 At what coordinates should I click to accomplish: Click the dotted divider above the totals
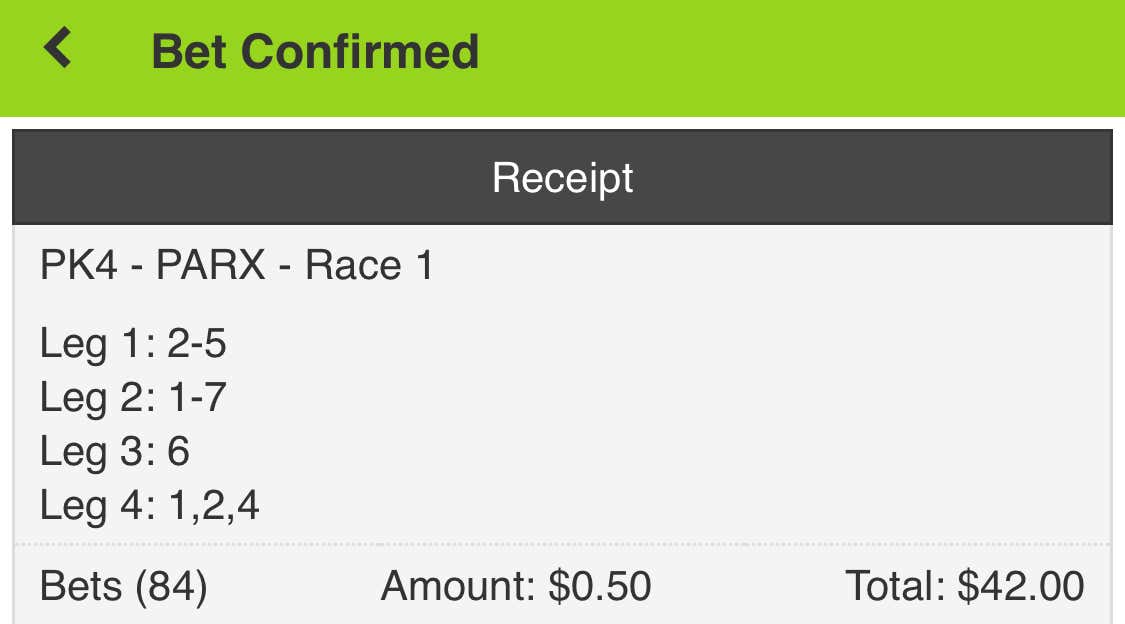tap(562, 545)
